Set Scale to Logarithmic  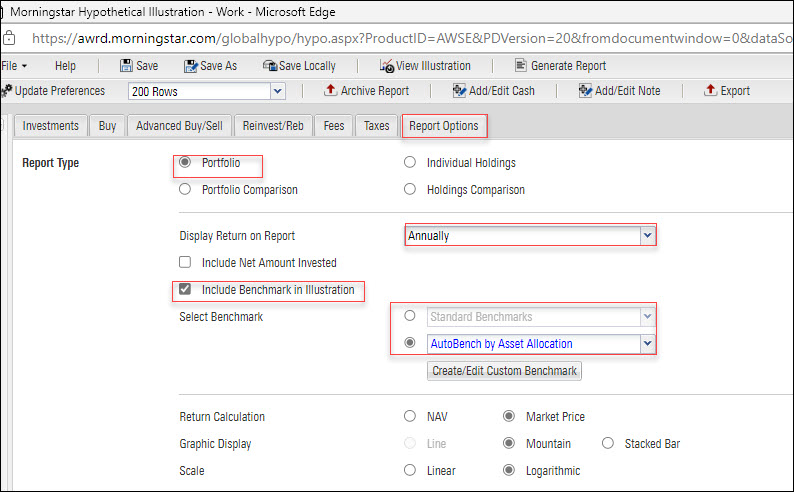(508, 470)
